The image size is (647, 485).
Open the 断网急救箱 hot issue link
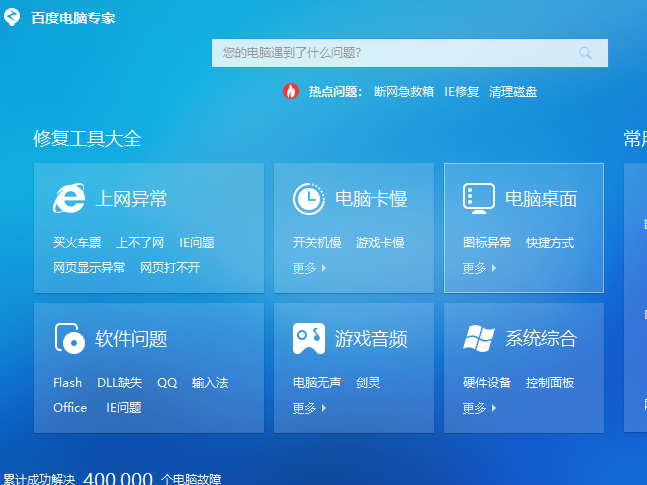[404, 92]
